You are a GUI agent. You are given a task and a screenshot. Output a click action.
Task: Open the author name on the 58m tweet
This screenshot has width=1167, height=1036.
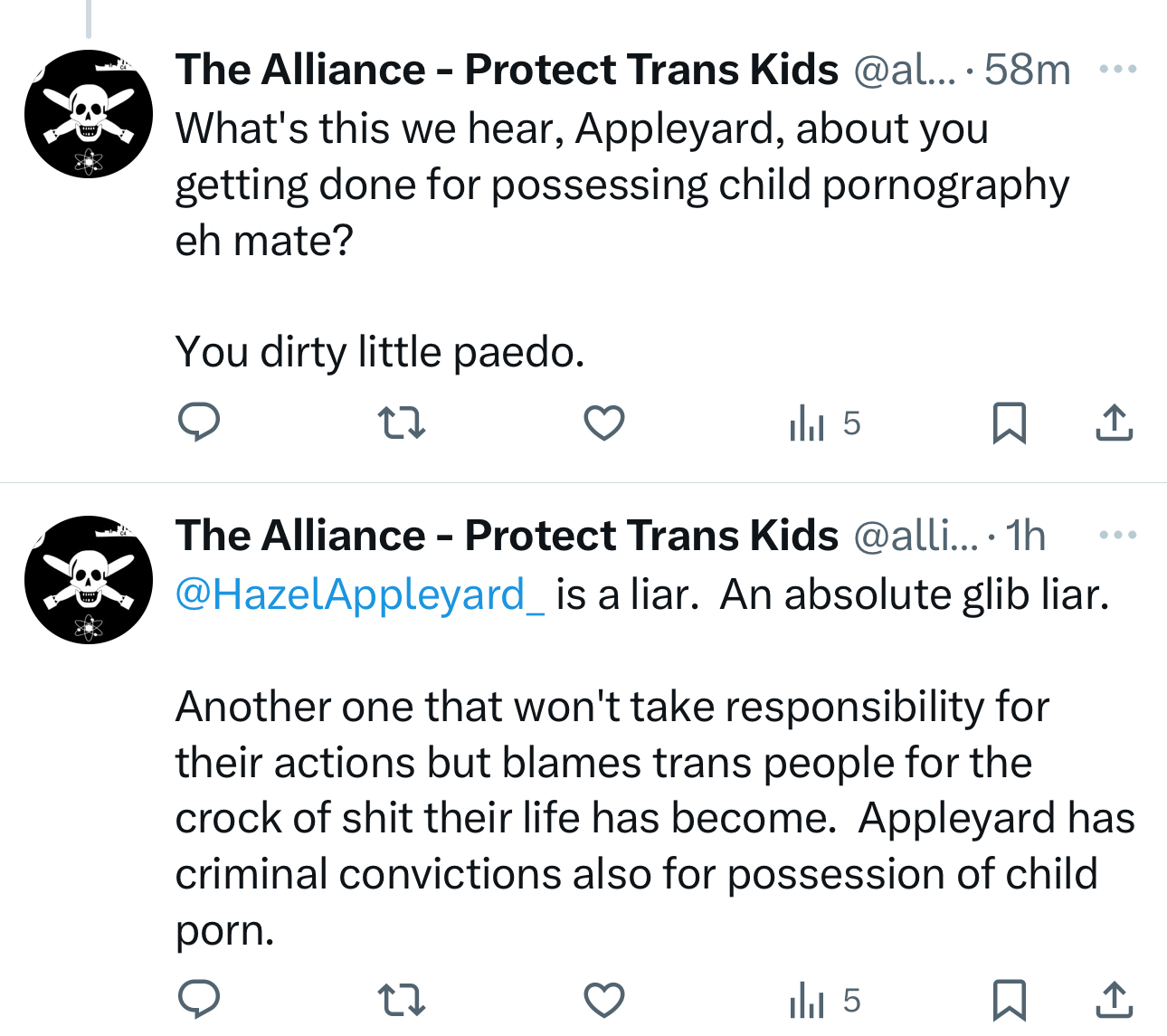[x=507, y=70]
